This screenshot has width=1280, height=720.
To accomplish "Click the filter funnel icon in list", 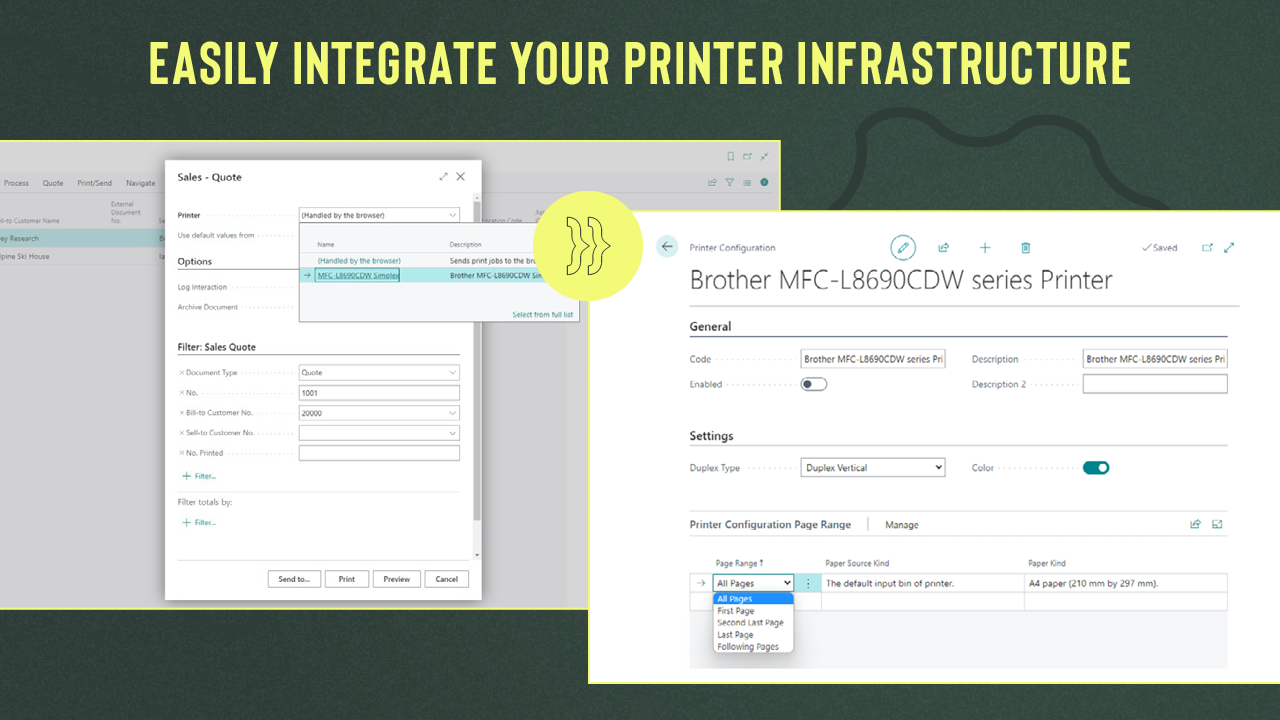I will tap(729, 183).
